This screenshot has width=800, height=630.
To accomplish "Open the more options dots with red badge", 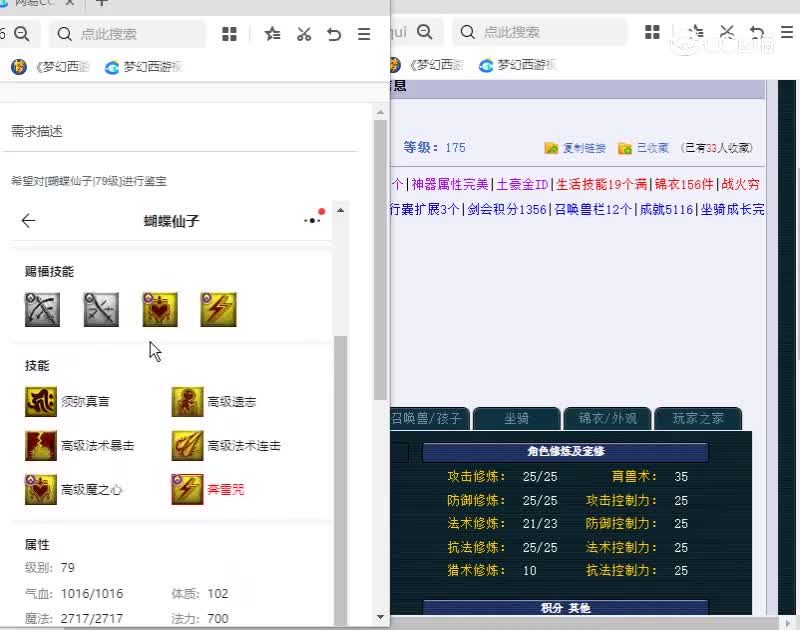I will [x=313, y=218].
